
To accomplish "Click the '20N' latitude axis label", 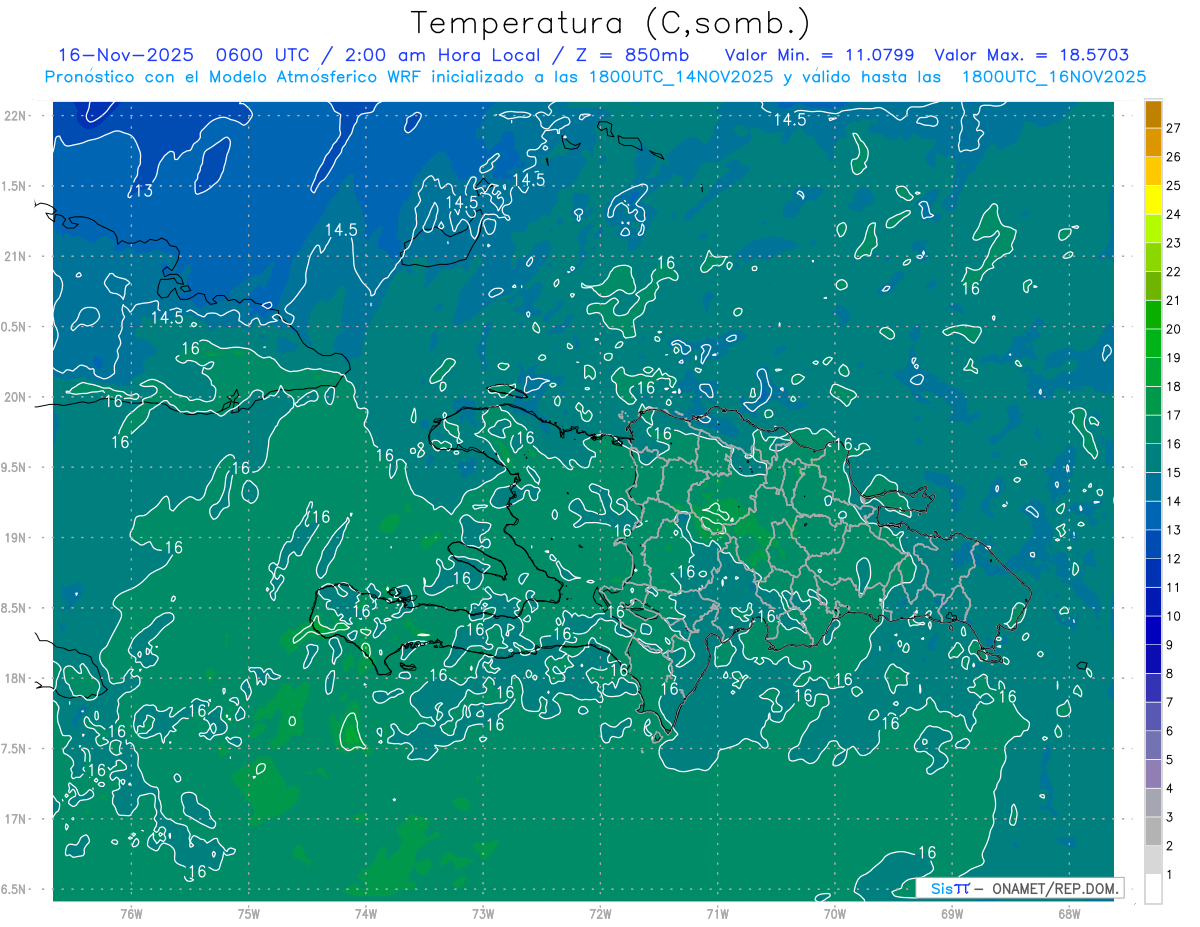I will click(x=16, y=397).
